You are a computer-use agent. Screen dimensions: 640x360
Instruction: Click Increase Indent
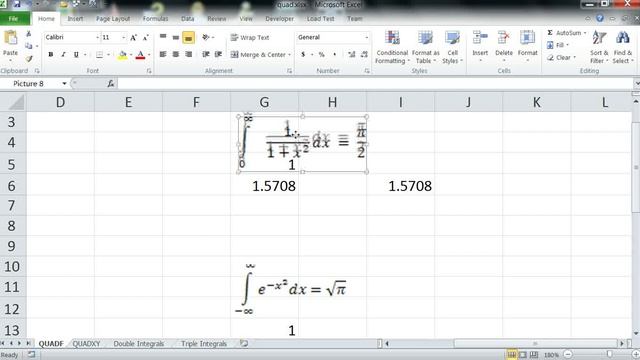(x=218, y=54)
